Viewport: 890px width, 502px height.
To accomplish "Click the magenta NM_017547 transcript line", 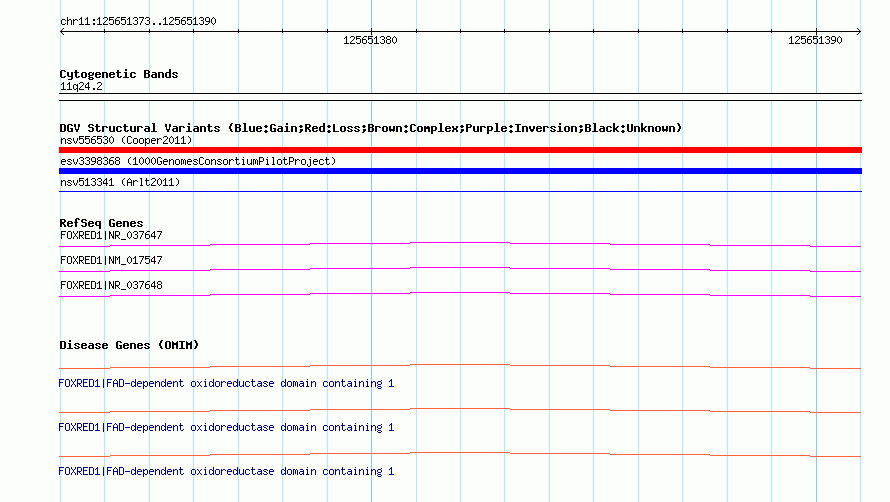I will (460, 270).
